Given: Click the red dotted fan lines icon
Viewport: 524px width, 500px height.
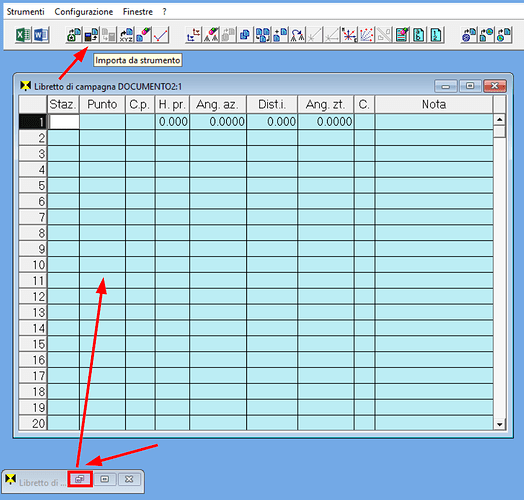Looking at the screenshot, I should 367,35.
